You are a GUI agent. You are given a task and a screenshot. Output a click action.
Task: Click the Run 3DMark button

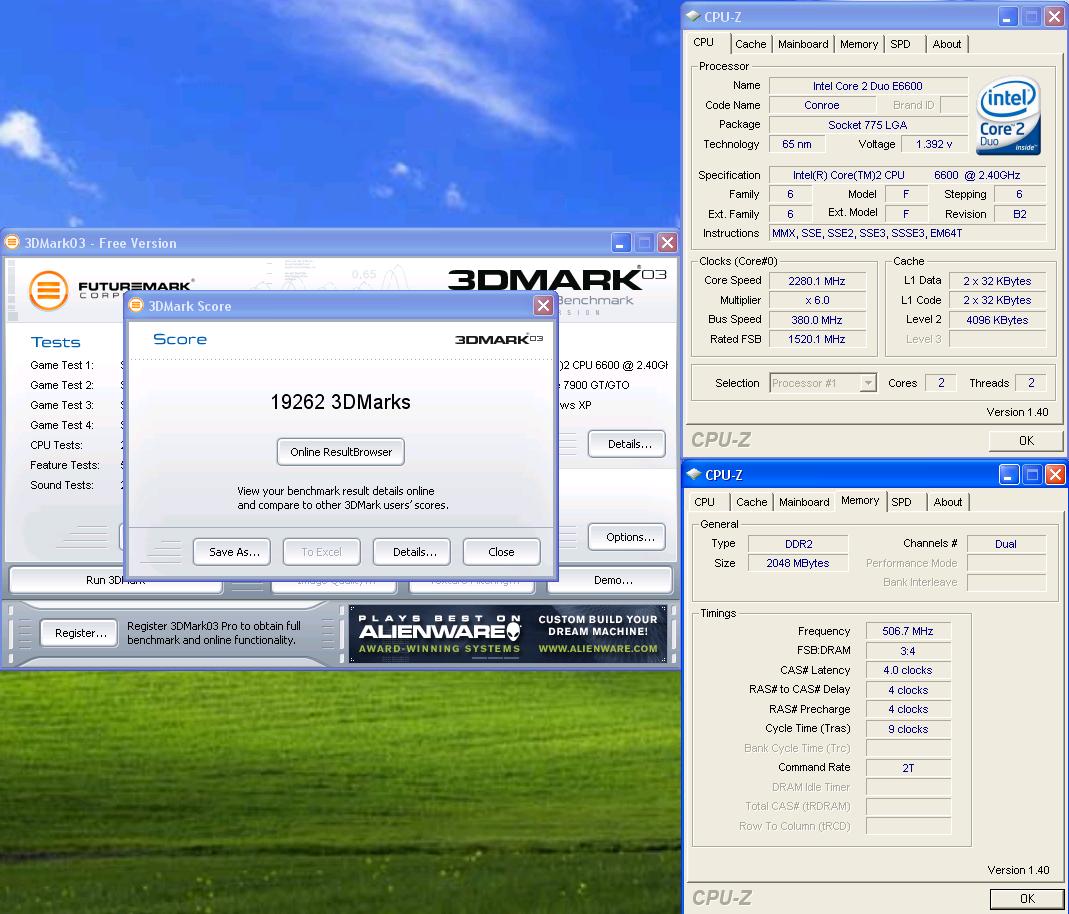[116, 580]
